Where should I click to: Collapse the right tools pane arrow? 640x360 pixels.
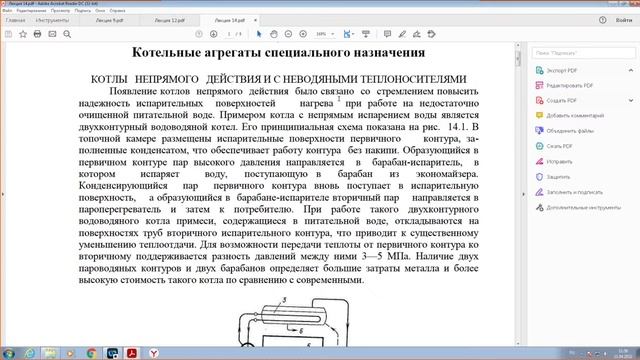[524, 194]
